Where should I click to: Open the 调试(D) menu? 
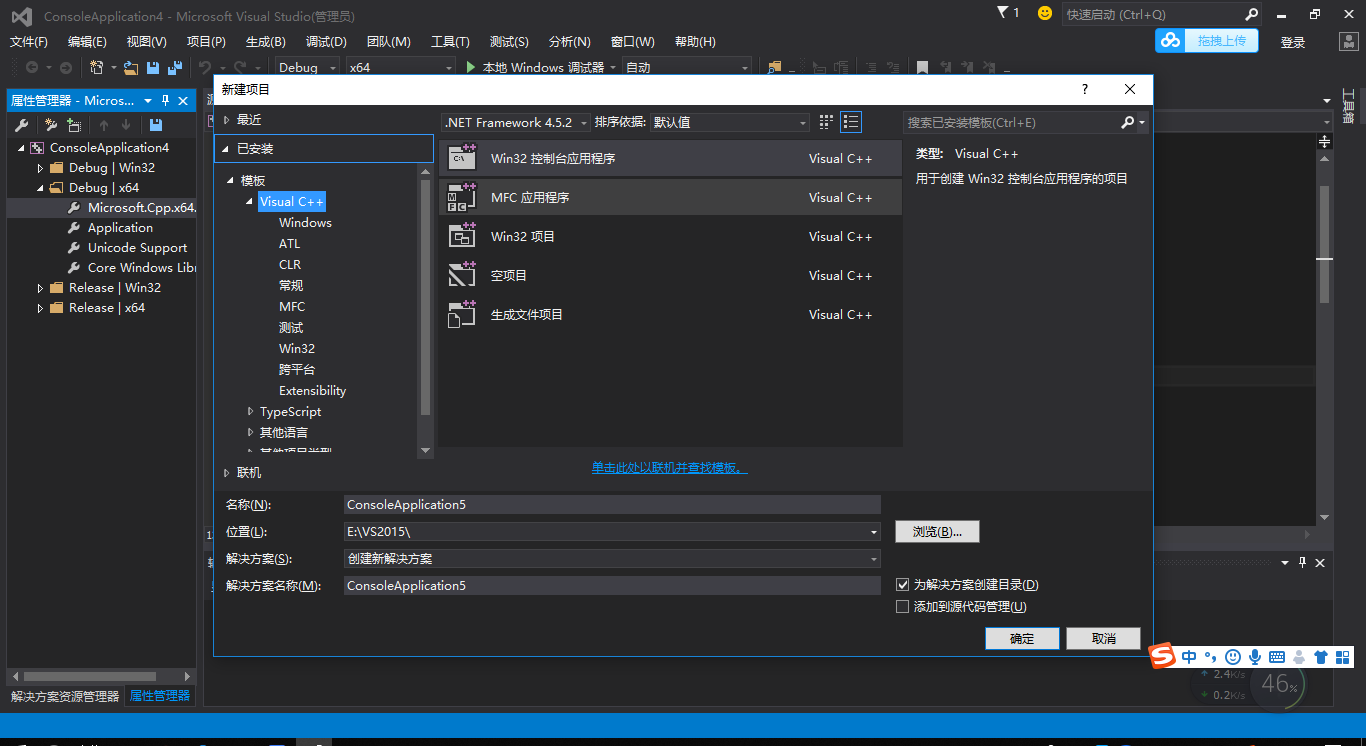[x=326, y=41]
